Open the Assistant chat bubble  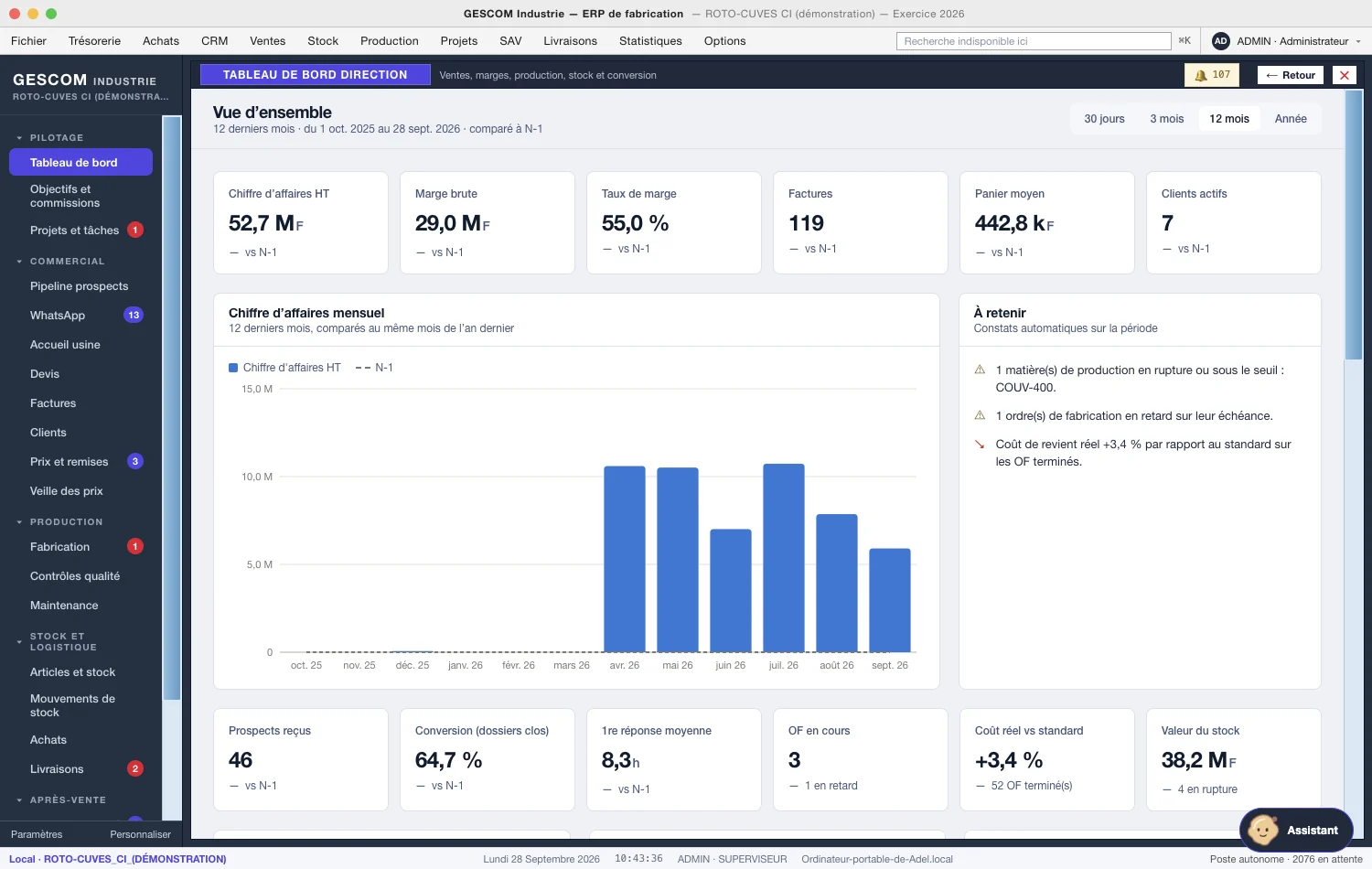point(1296,830)
